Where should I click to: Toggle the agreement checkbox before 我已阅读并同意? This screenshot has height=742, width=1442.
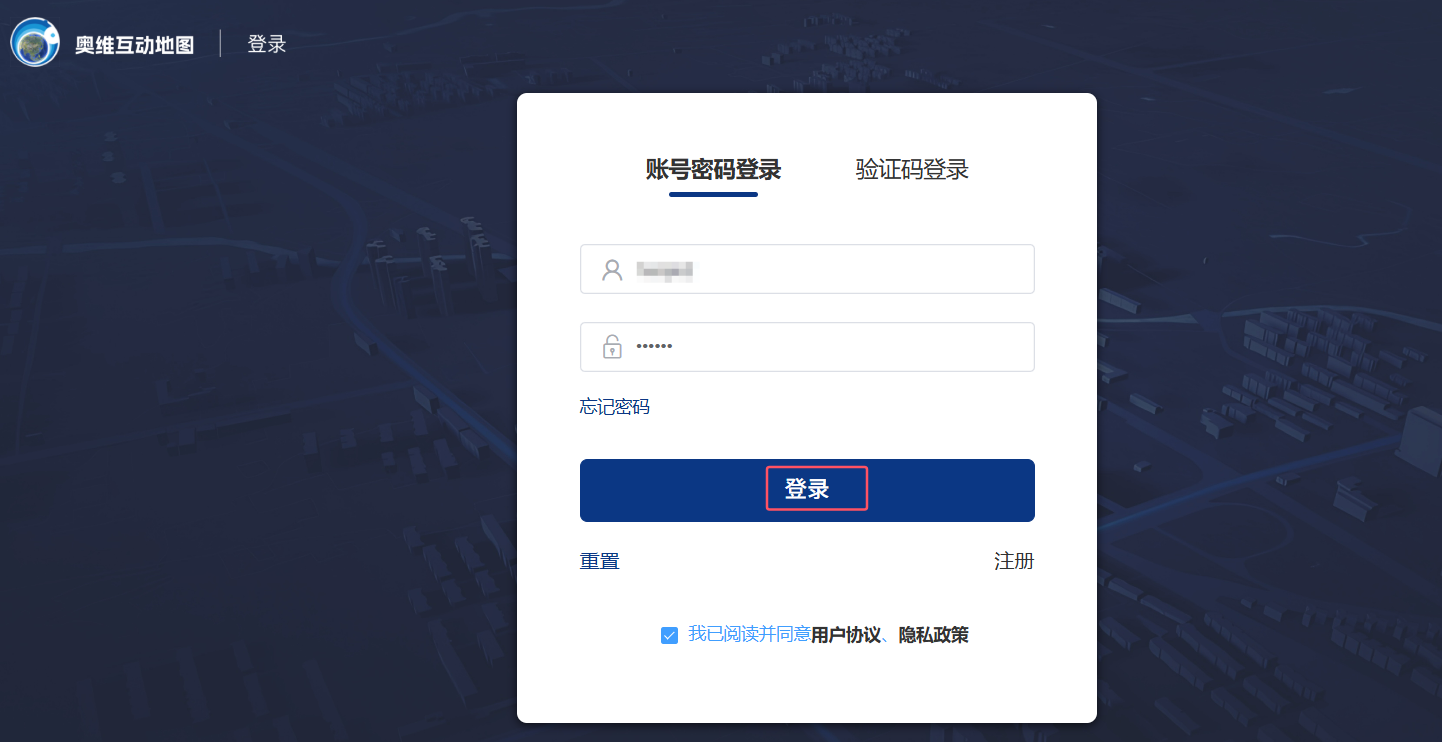coord(670,635)
